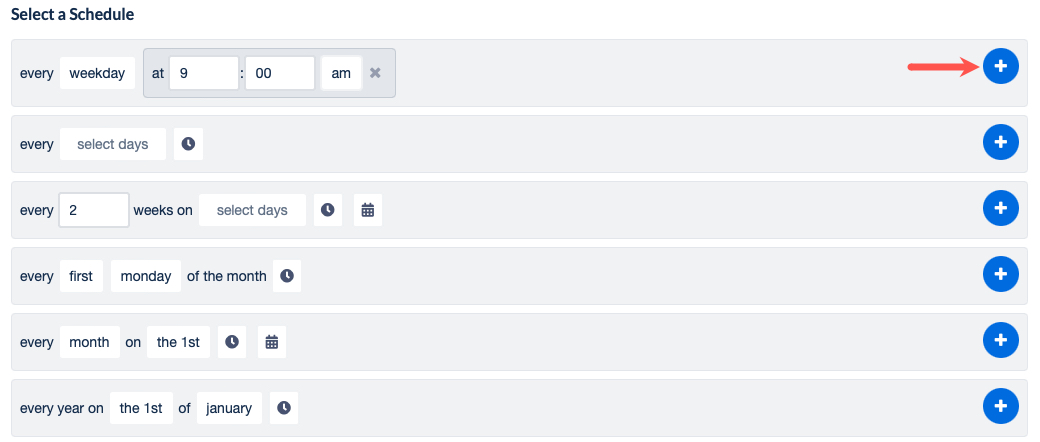Remove the 9:00 am time with X icon
The width and height of the screenshot is (1040, 442).
(375, 73)
